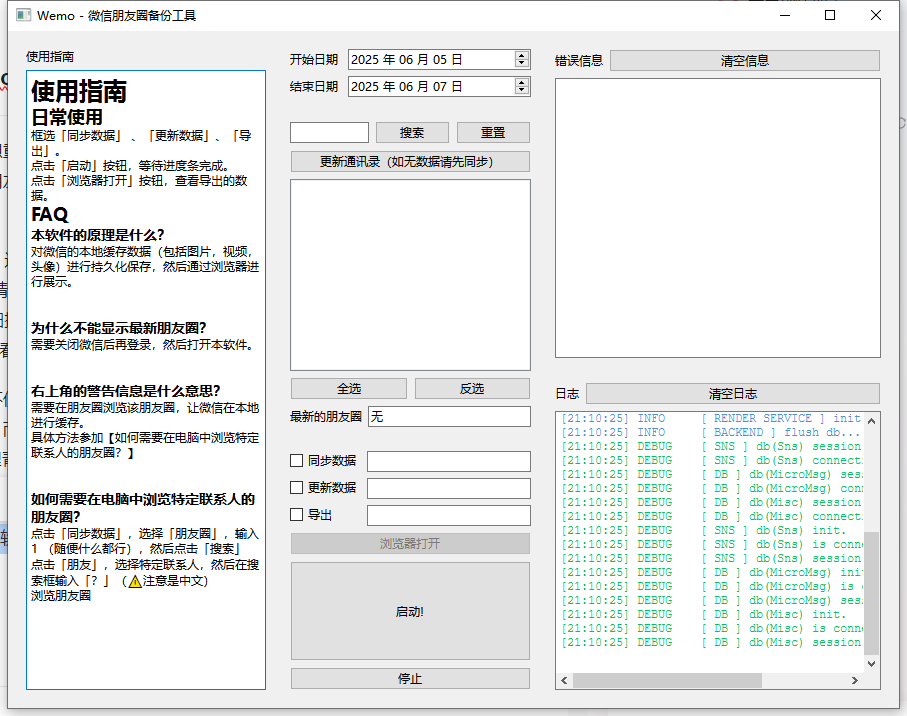Focus the search text box beside 搜索
The image size is (907, 716).
point(329,132)
